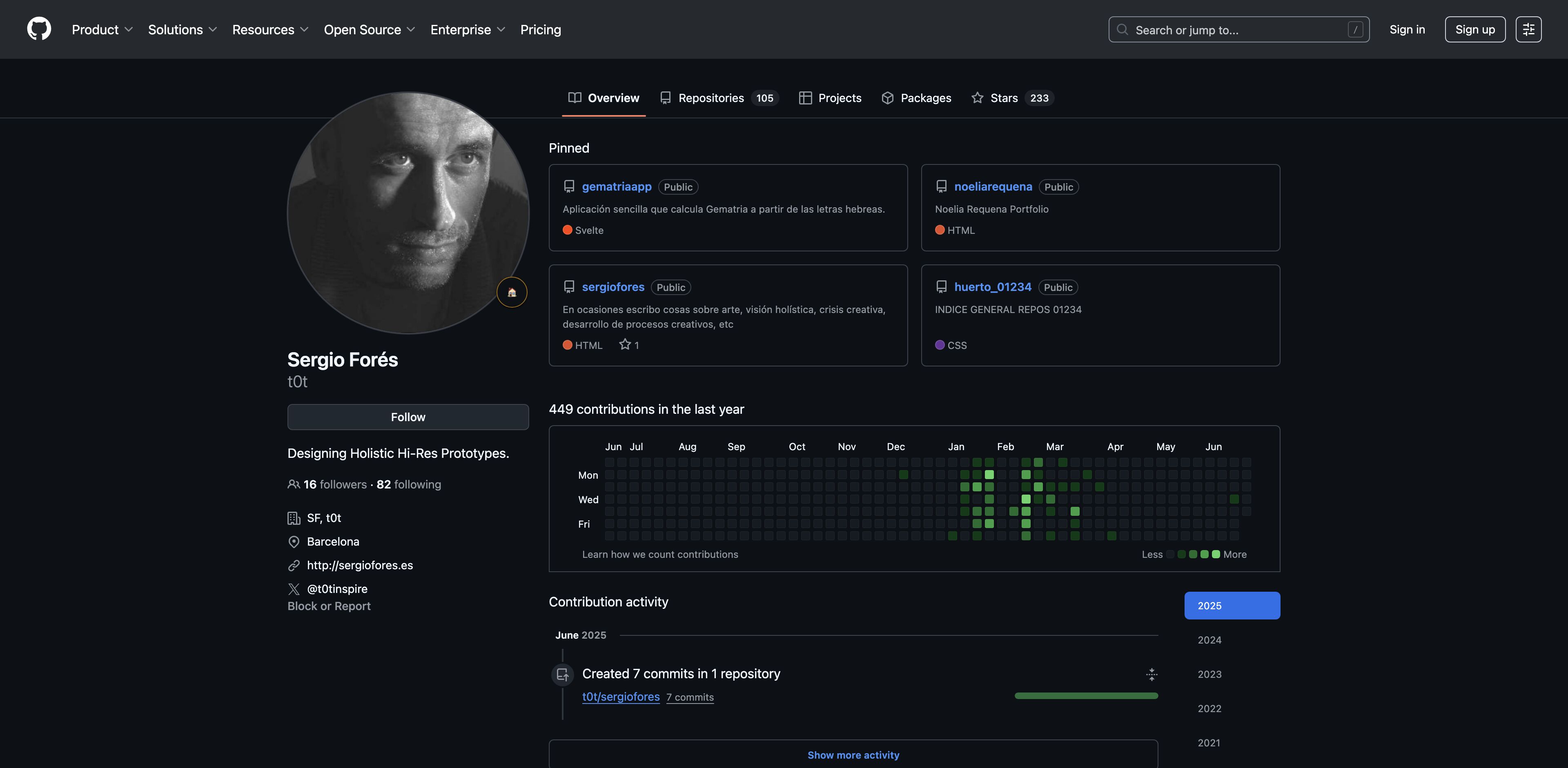Select year 2024 activity
The height and width of the screenshot is (768, 1568).
(1232, 640)
